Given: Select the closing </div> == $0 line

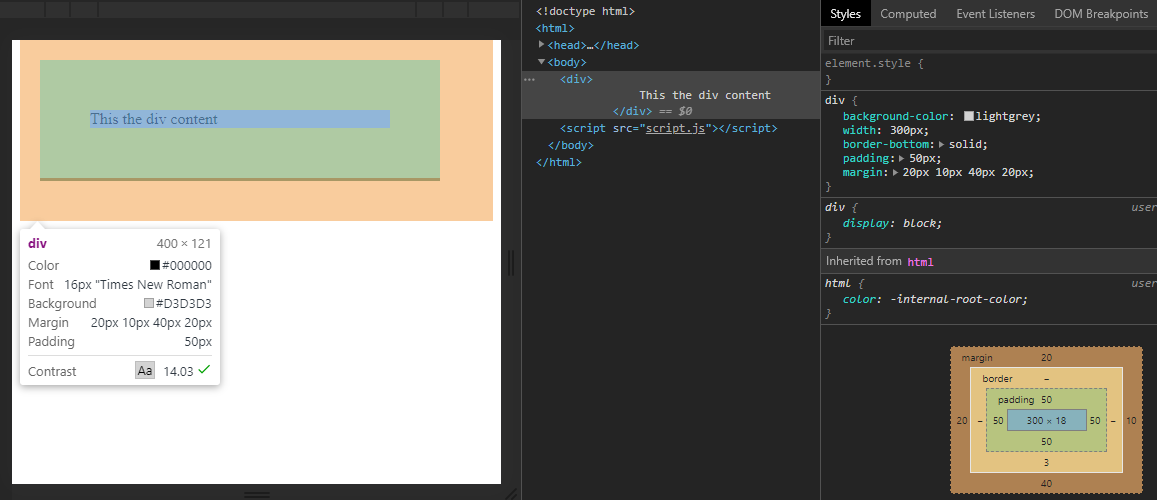Looking at the screenshot, I should [652, 111].
